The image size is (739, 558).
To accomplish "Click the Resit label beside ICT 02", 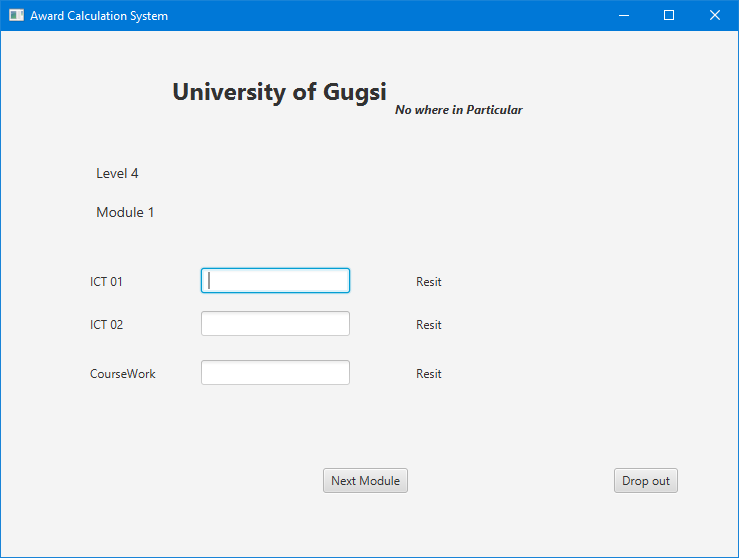I will (428, 325).
